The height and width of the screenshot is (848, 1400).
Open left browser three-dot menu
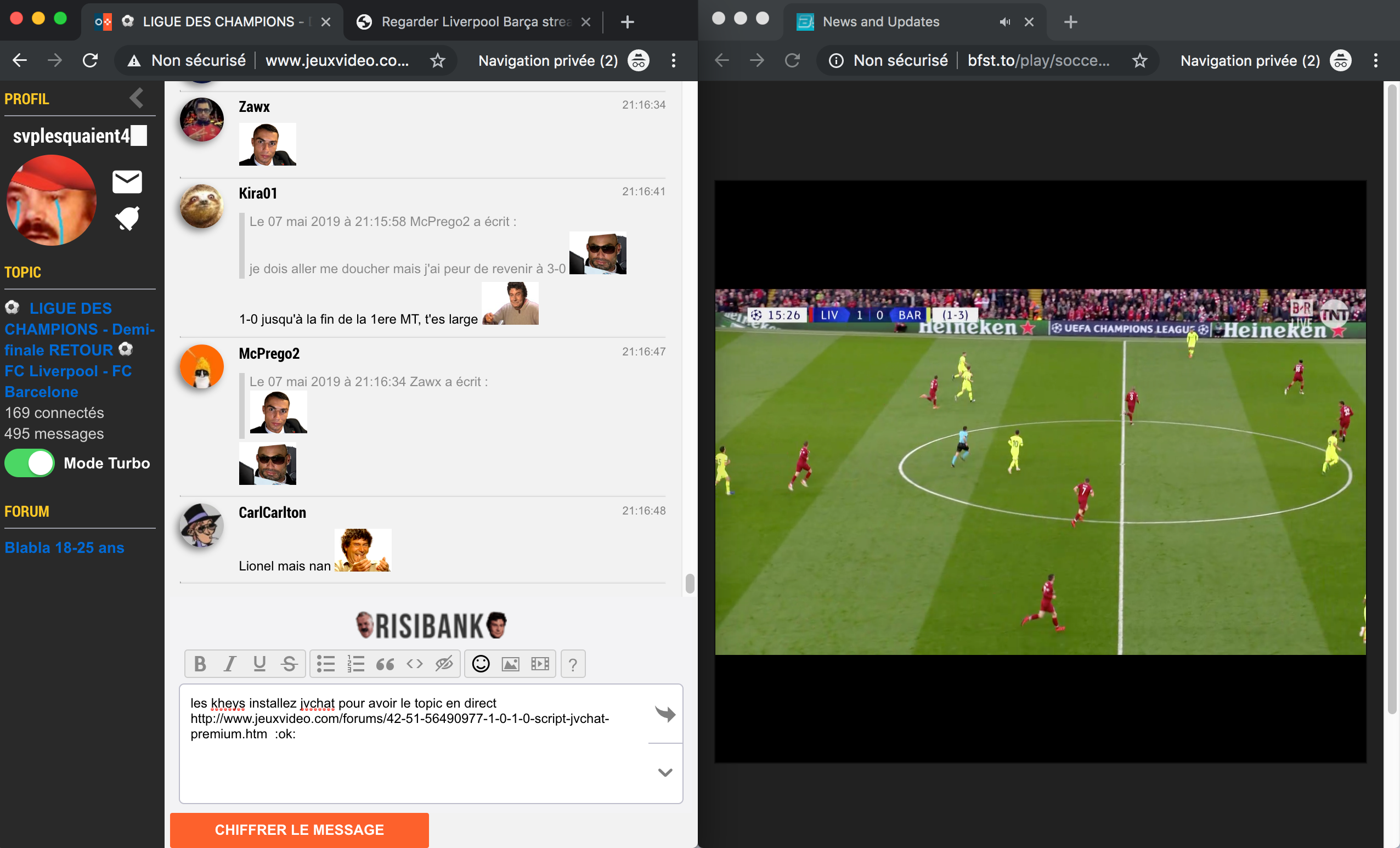coord(674,60)
